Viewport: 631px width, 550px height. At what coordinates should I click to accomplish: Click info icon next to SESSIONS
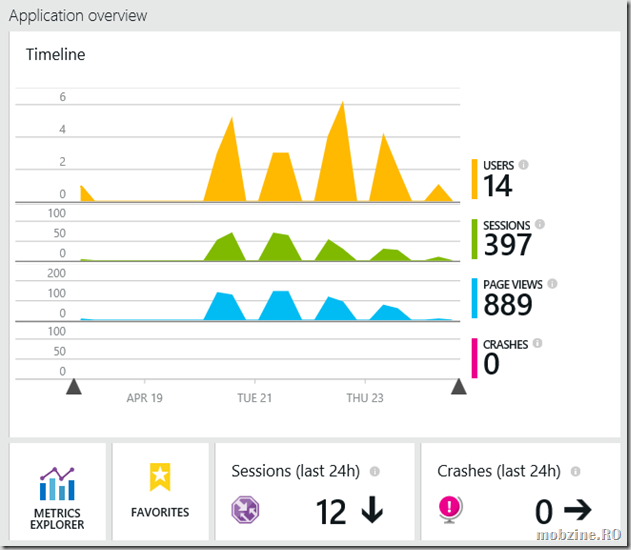(x=540, y=225)
